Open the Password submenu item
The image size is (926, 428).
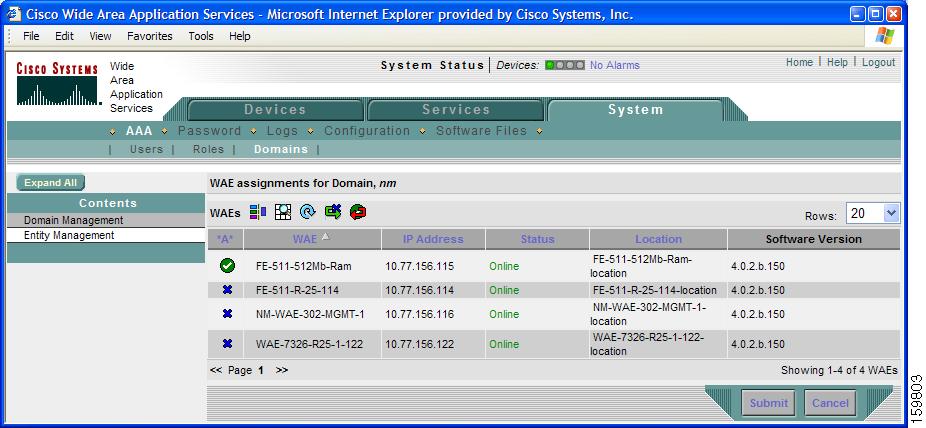pos(210,131)
